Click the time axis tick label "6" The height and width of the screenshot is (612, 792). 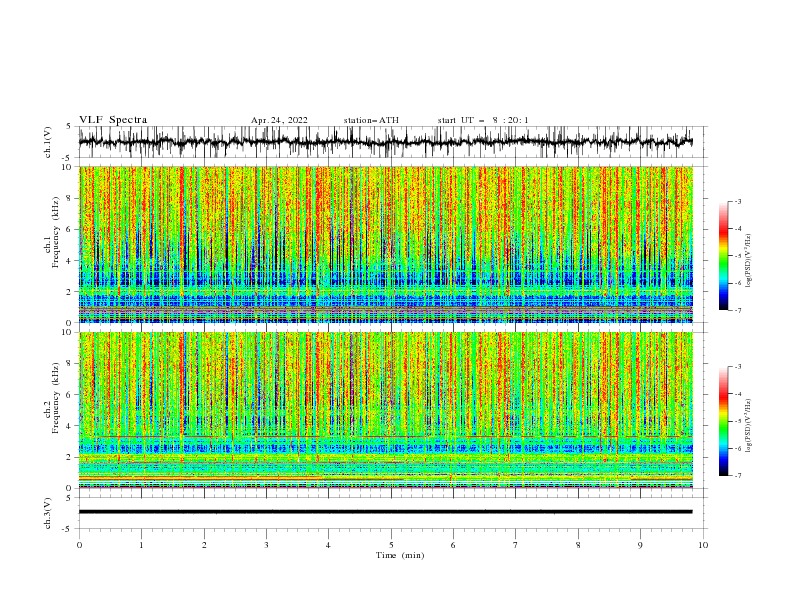coord(453,545)
